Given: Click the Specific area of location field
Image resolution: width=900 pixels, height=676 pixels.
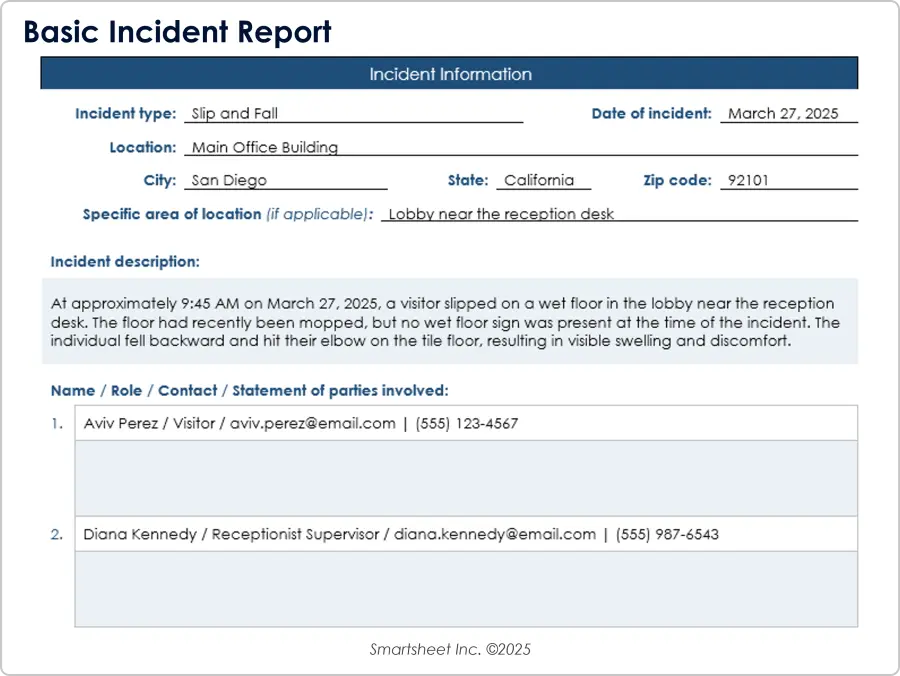Looking at the screenshot, I should coord(618,214).
